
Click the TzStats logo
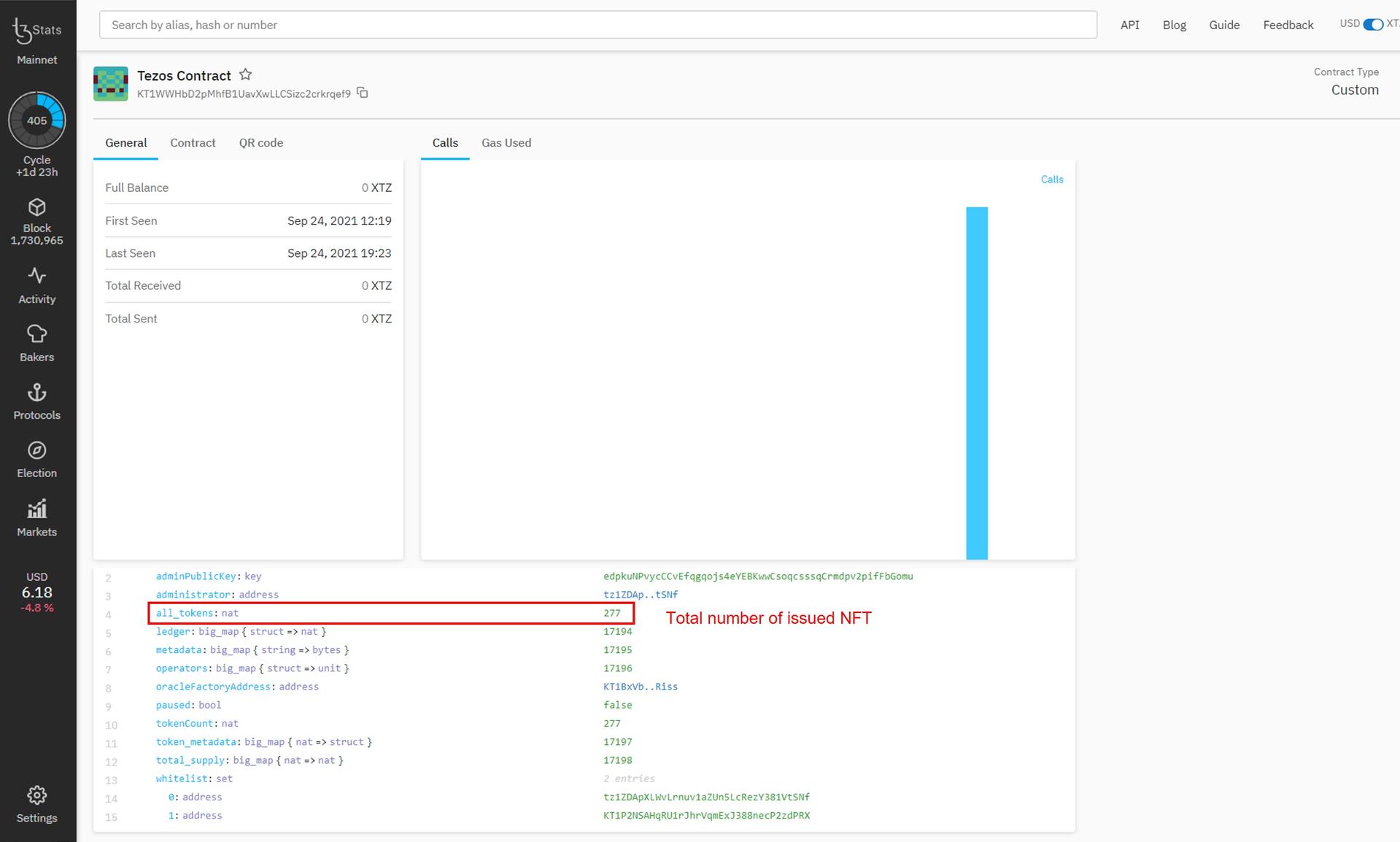coord(36,31)
